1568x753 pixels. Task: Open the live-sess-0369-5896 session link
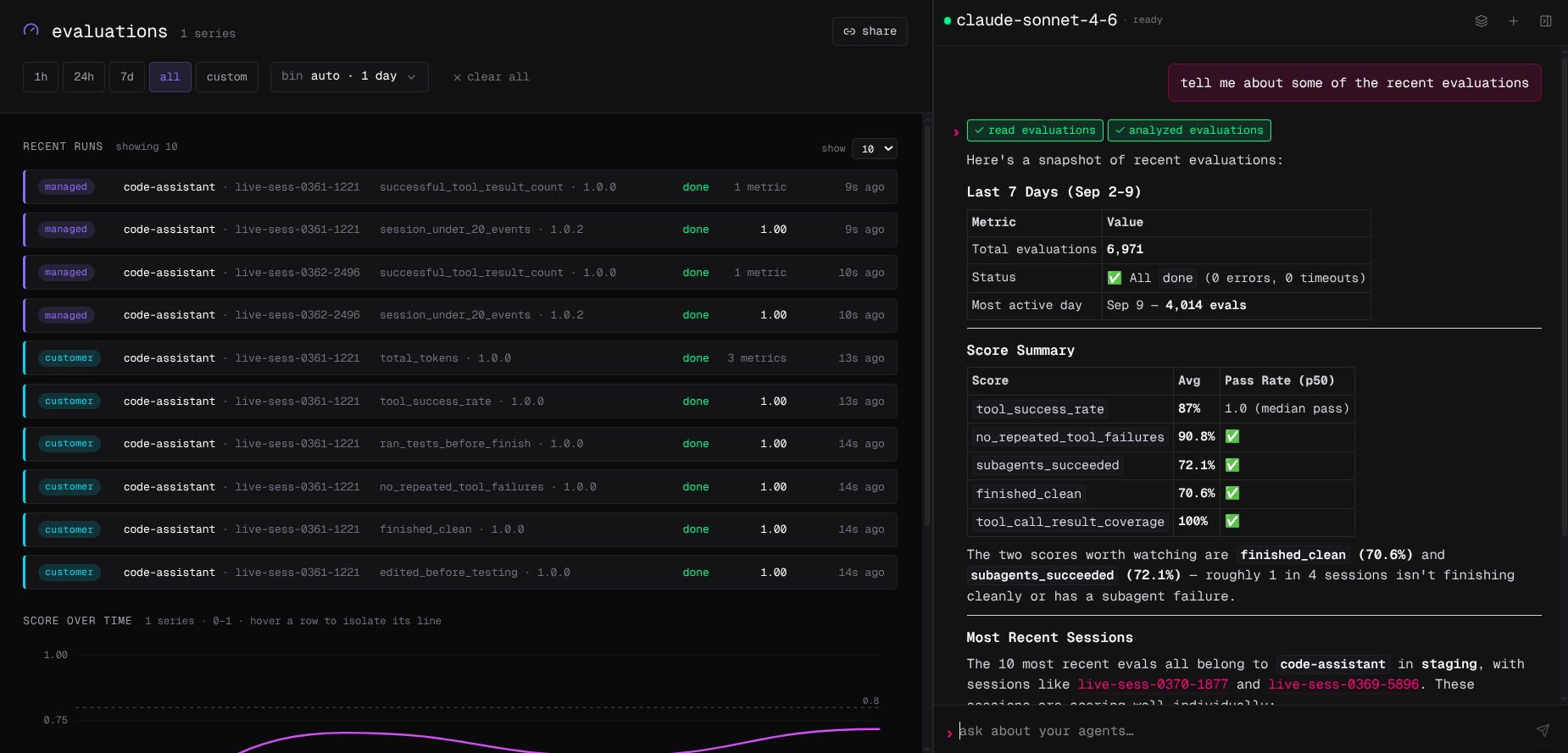[x=1343, y=684]
